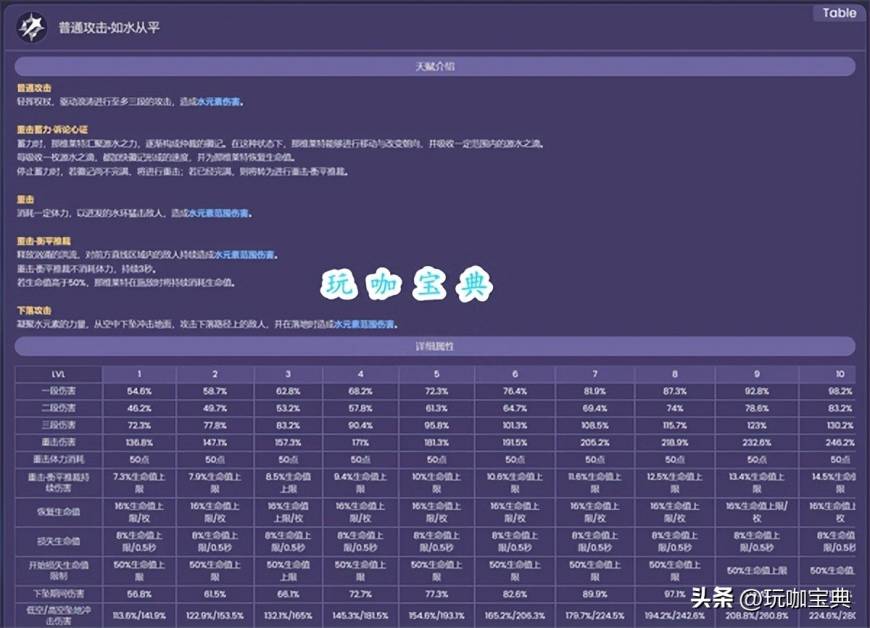Viewport: 870px width, 628px height.
Task: Click the 普通攻击·如水从平 talent title
Action: [109, 28]
